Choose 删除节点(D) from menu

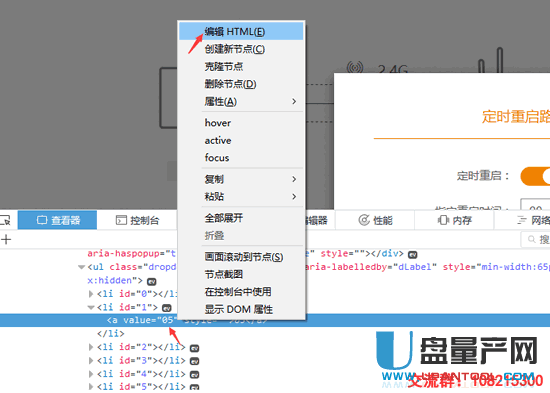coord(241,84)
